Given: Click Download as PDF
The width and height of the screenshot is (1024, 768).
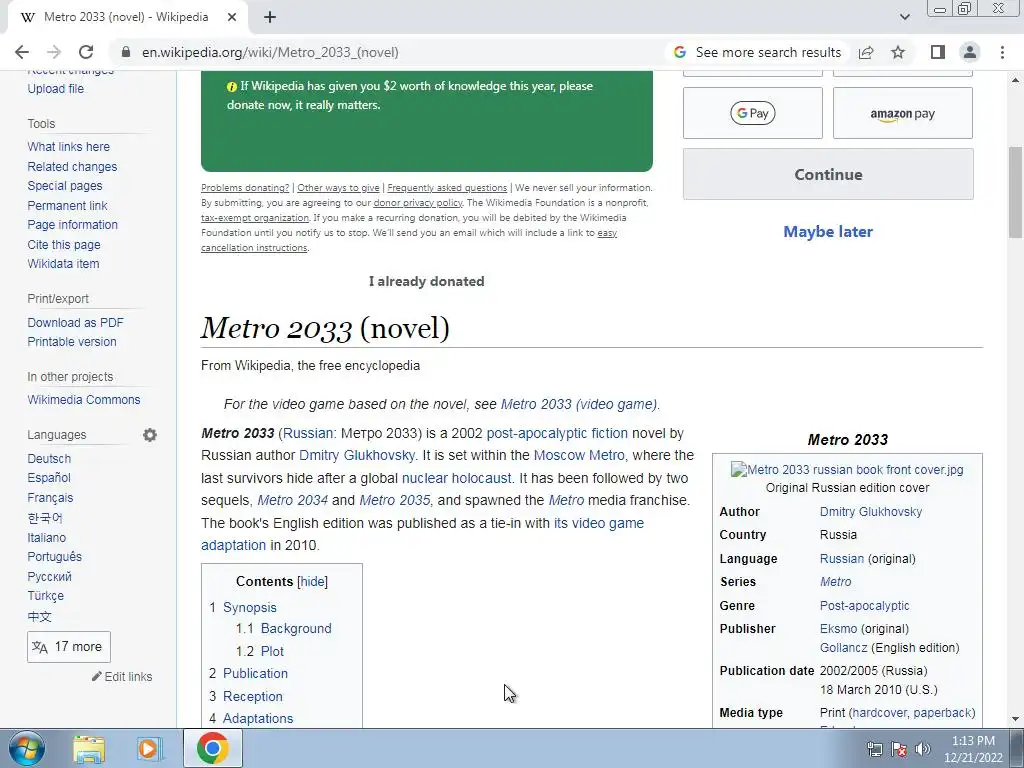Looking at the screenshot, I should click(75, 323).
